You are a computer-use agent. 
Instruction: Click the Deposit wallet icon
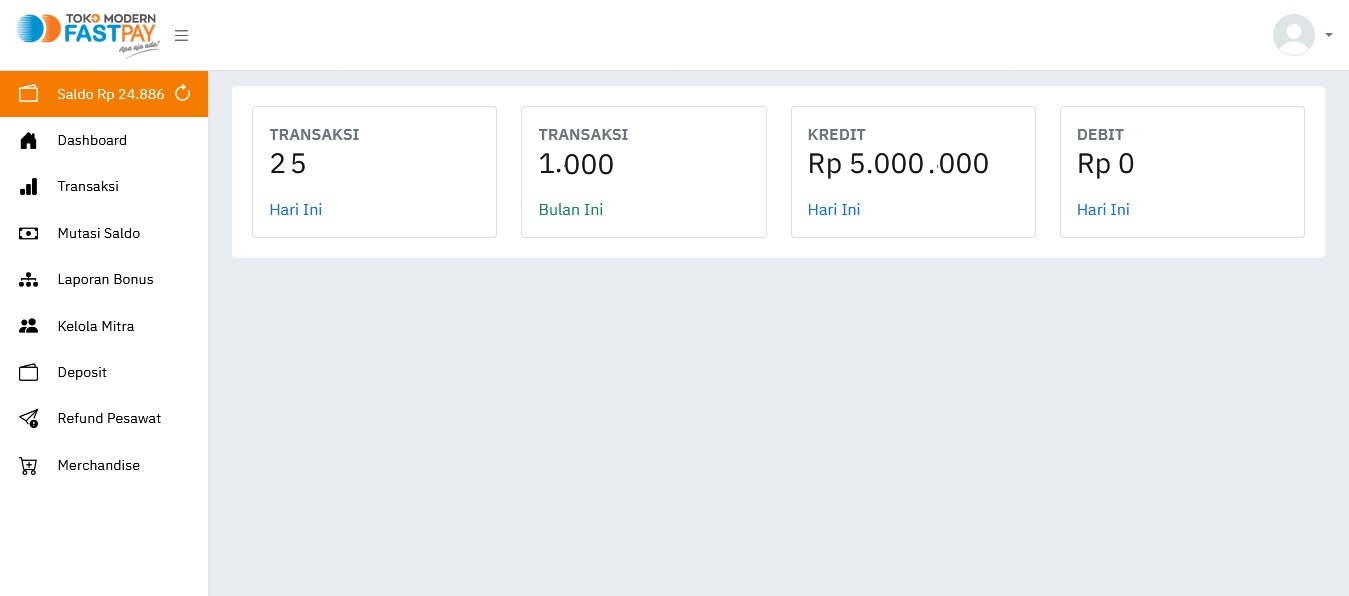click(28, 372)
